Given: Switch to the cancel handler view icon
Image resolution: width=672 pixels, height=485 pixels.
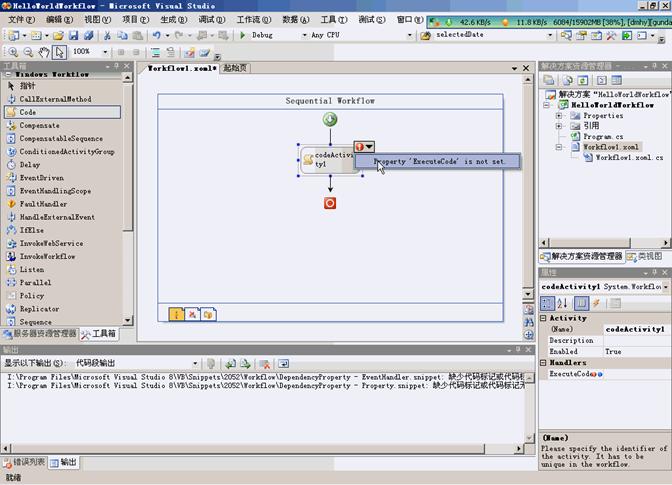Looking at the screenshot, I should click(192, 314).
